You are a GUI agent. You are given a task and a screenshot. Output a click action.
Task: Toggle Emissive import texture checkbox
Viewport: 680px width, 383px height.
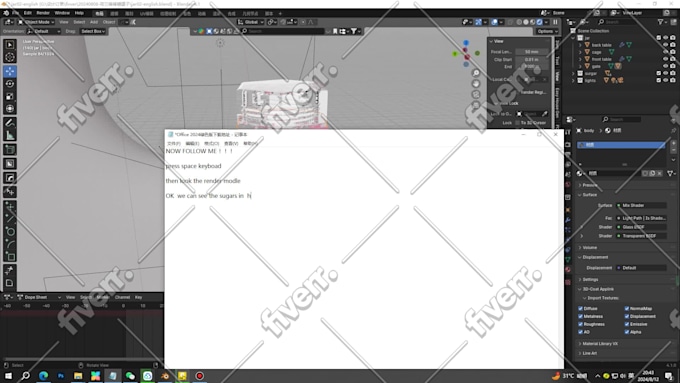point(627,324)
